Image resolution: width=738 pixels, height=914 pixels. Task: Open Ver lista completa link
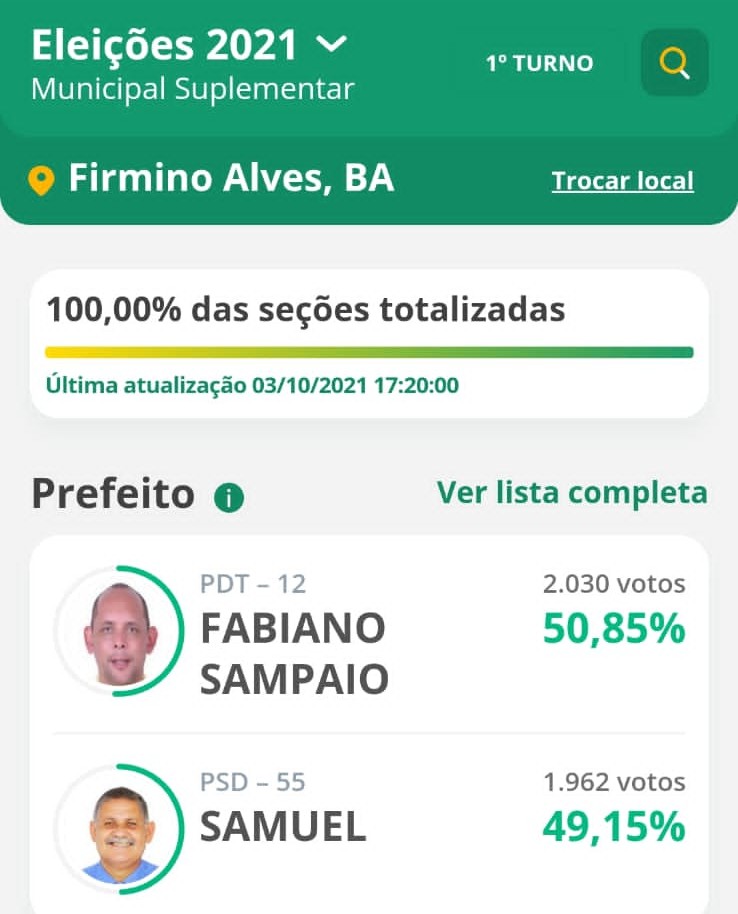(x=572, y=493)
